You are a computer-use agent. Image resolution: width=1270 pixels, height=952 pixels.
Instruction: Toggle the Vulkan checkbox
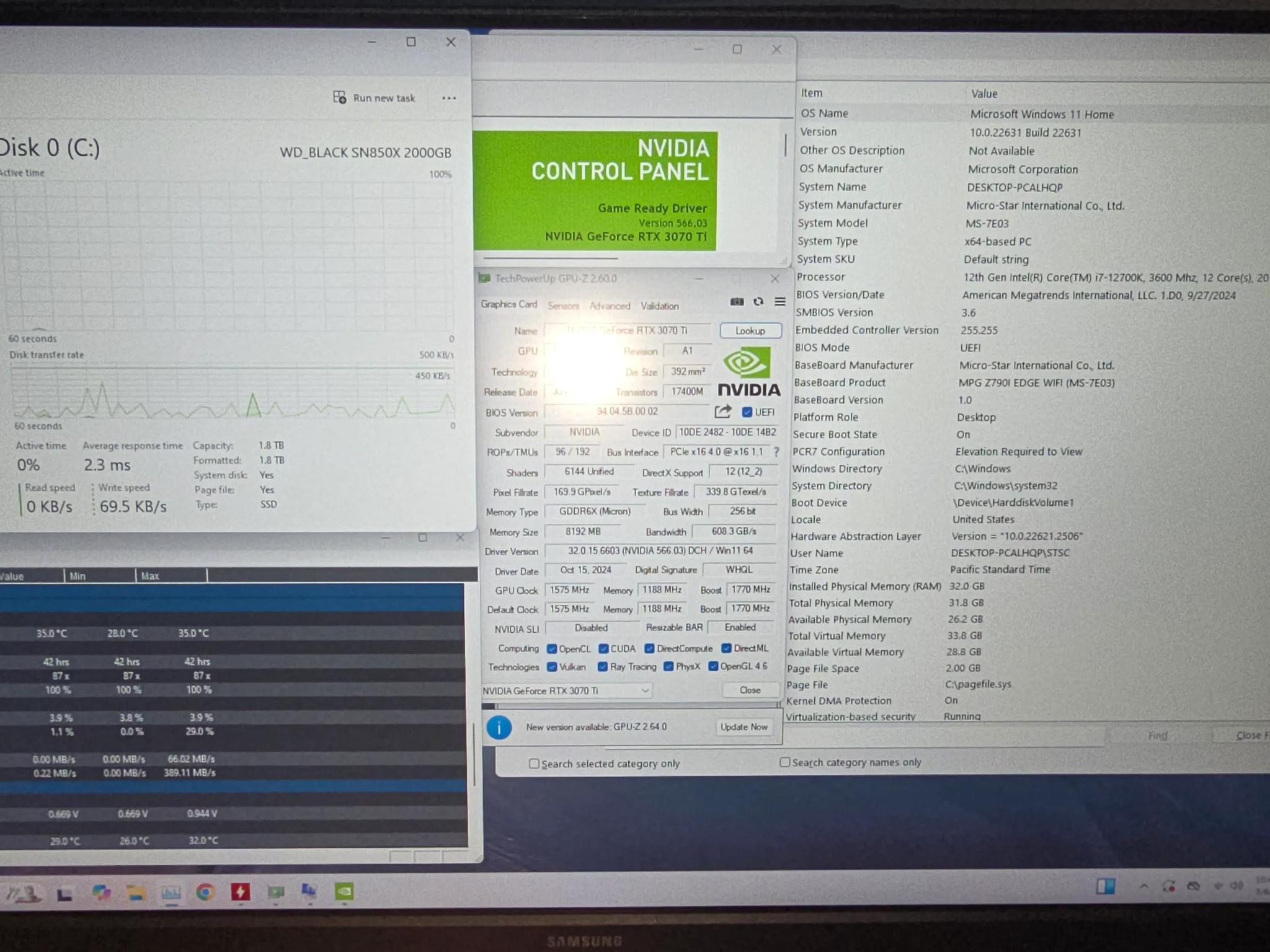[x=551, y=667]
